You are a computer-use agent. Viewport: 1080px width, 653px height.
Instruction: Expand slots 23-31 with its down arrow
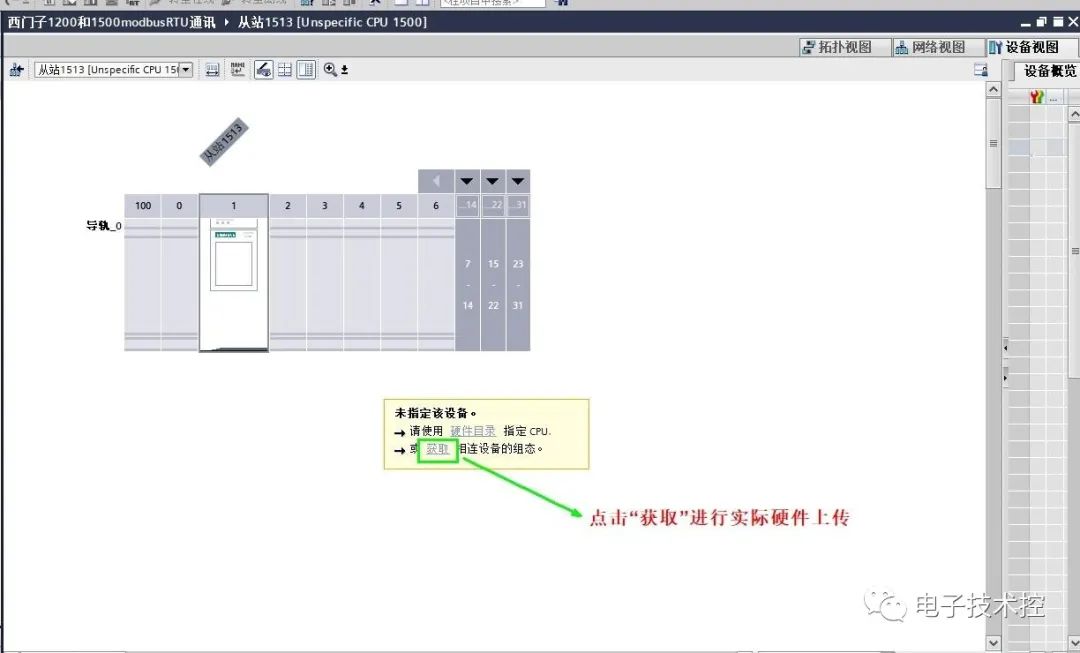[518, 181]
